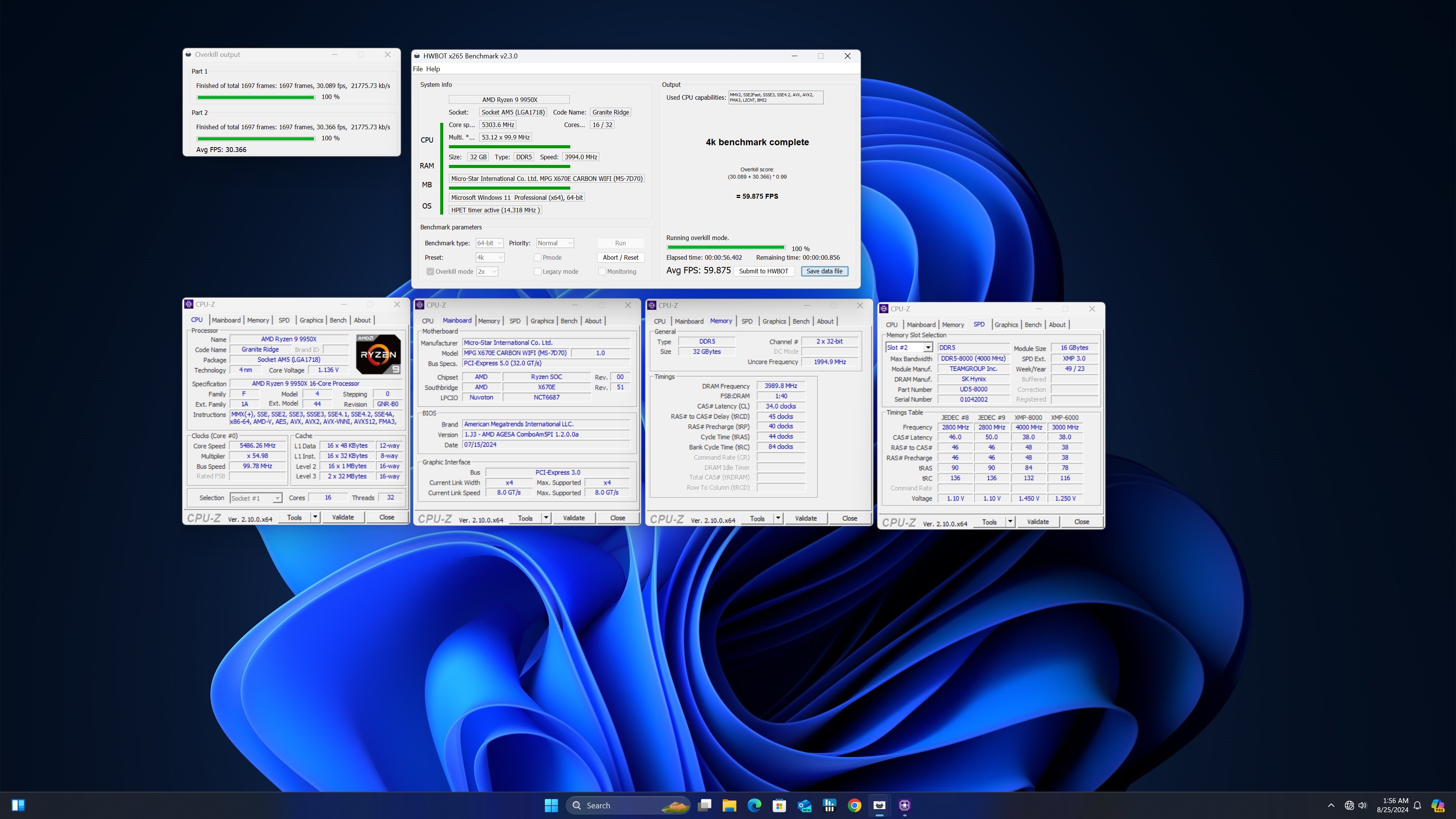Open the File menu in HWBOT x265

[x=418, y=69]
